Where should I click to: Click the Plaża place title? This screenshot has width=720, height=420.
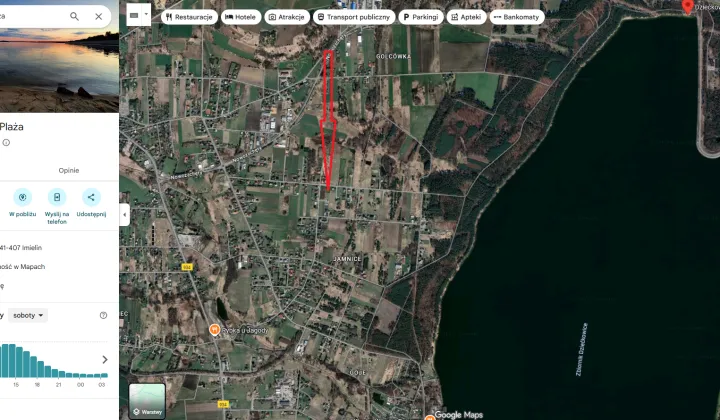(x=12, y=127)
